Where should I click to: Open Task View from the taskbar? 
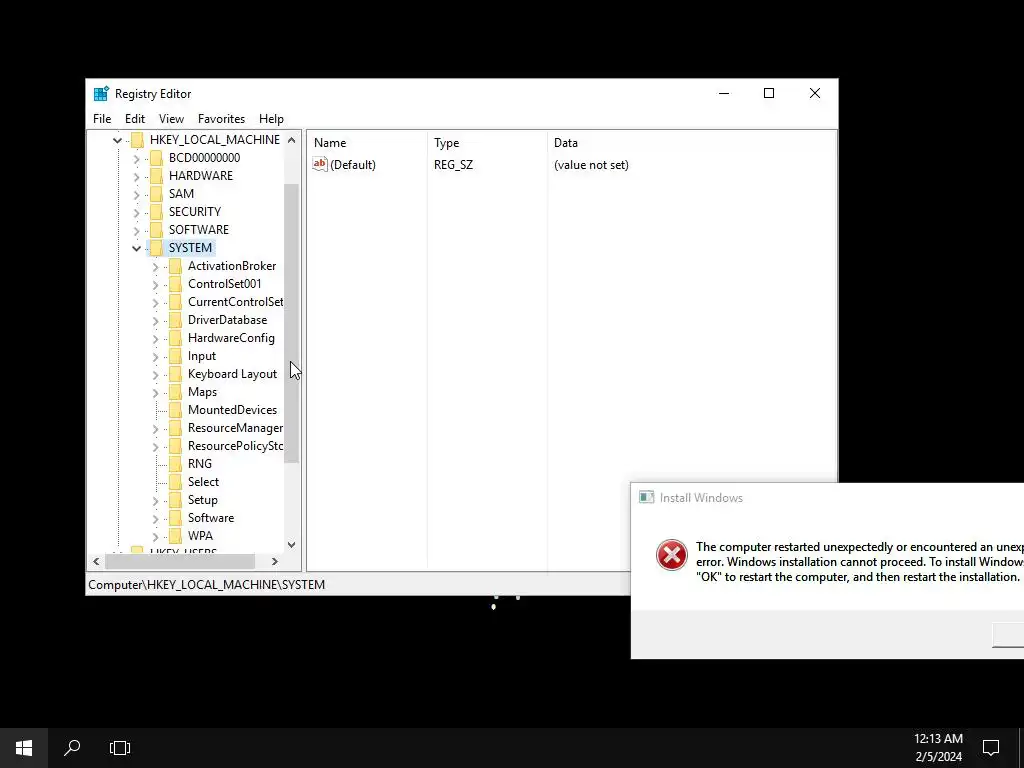tap(120, 748)
